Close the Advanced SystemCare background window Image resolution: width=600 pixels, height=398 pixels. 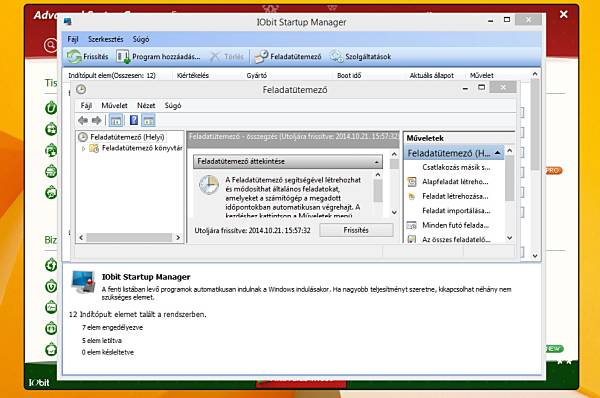(564, 14)
